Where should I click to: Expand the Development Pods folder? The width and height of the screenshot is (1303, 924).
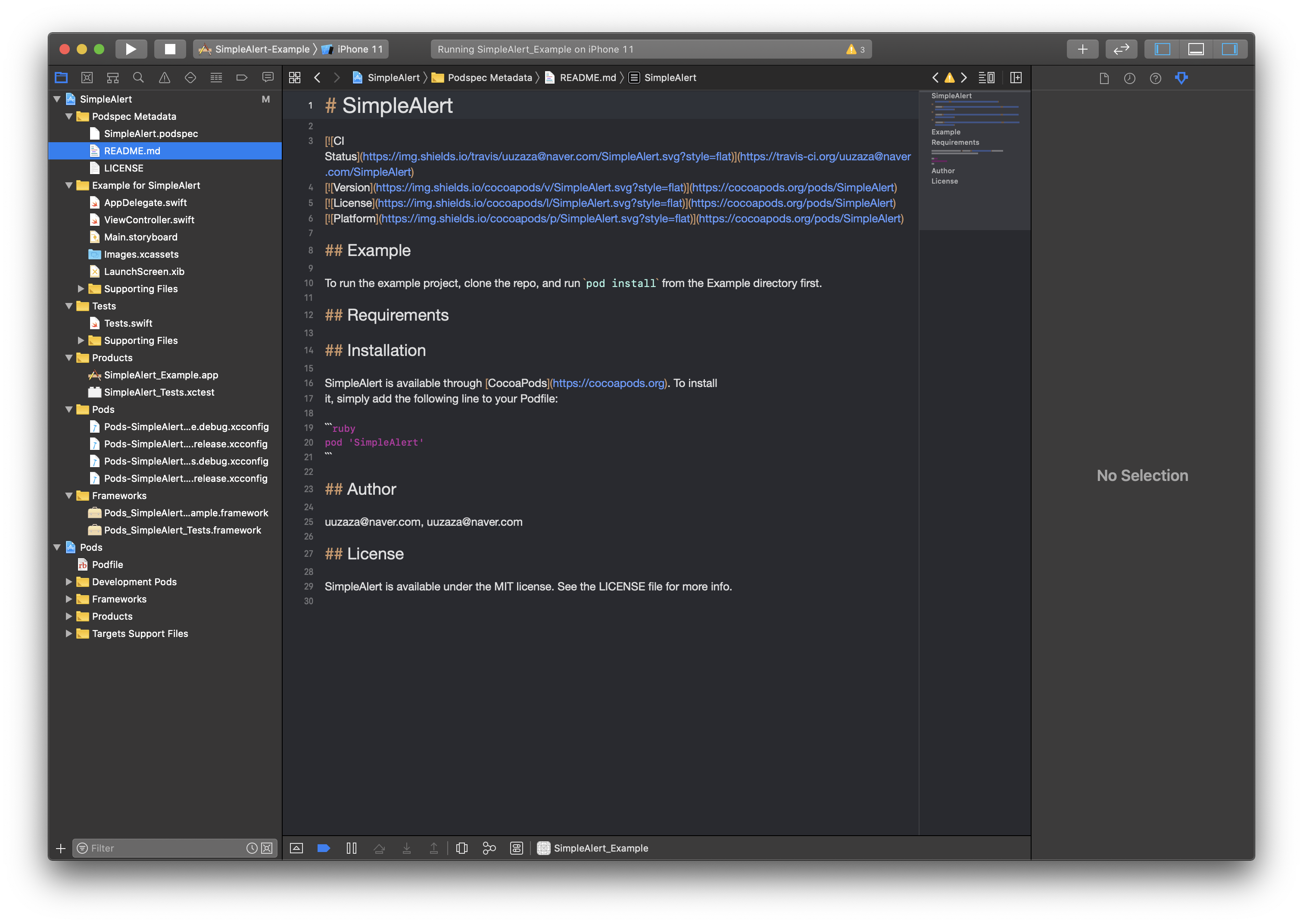coord(69,581)
